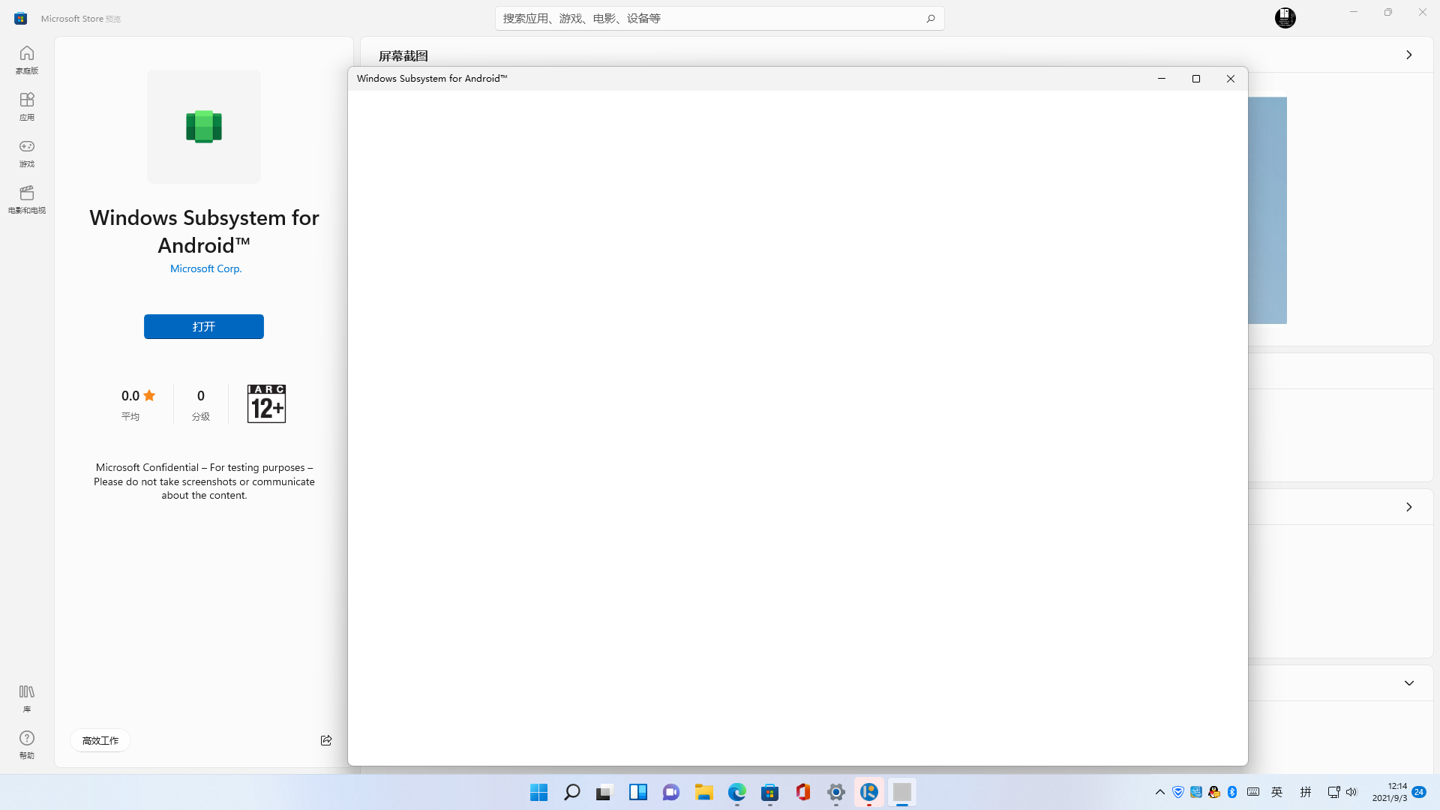Click the search magnifier icon in Store

[930, 18]
